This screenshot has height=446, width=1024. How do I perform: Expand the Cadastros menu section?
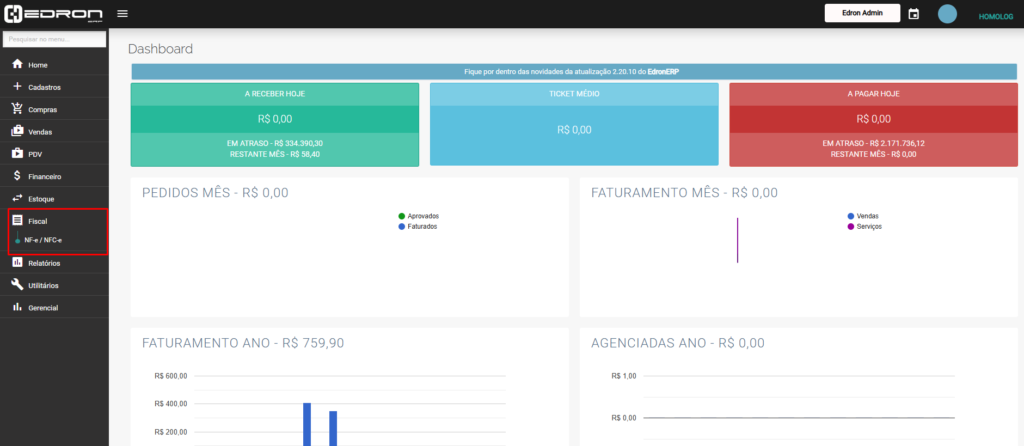click(44, 87)
